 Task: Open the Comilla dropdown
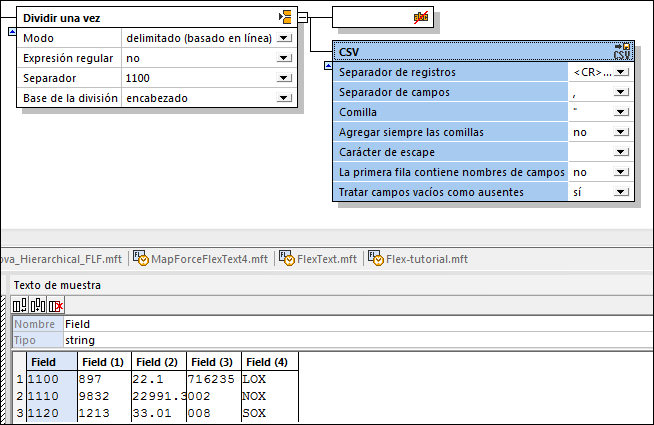pyautogui.click(x=621, y=112)
